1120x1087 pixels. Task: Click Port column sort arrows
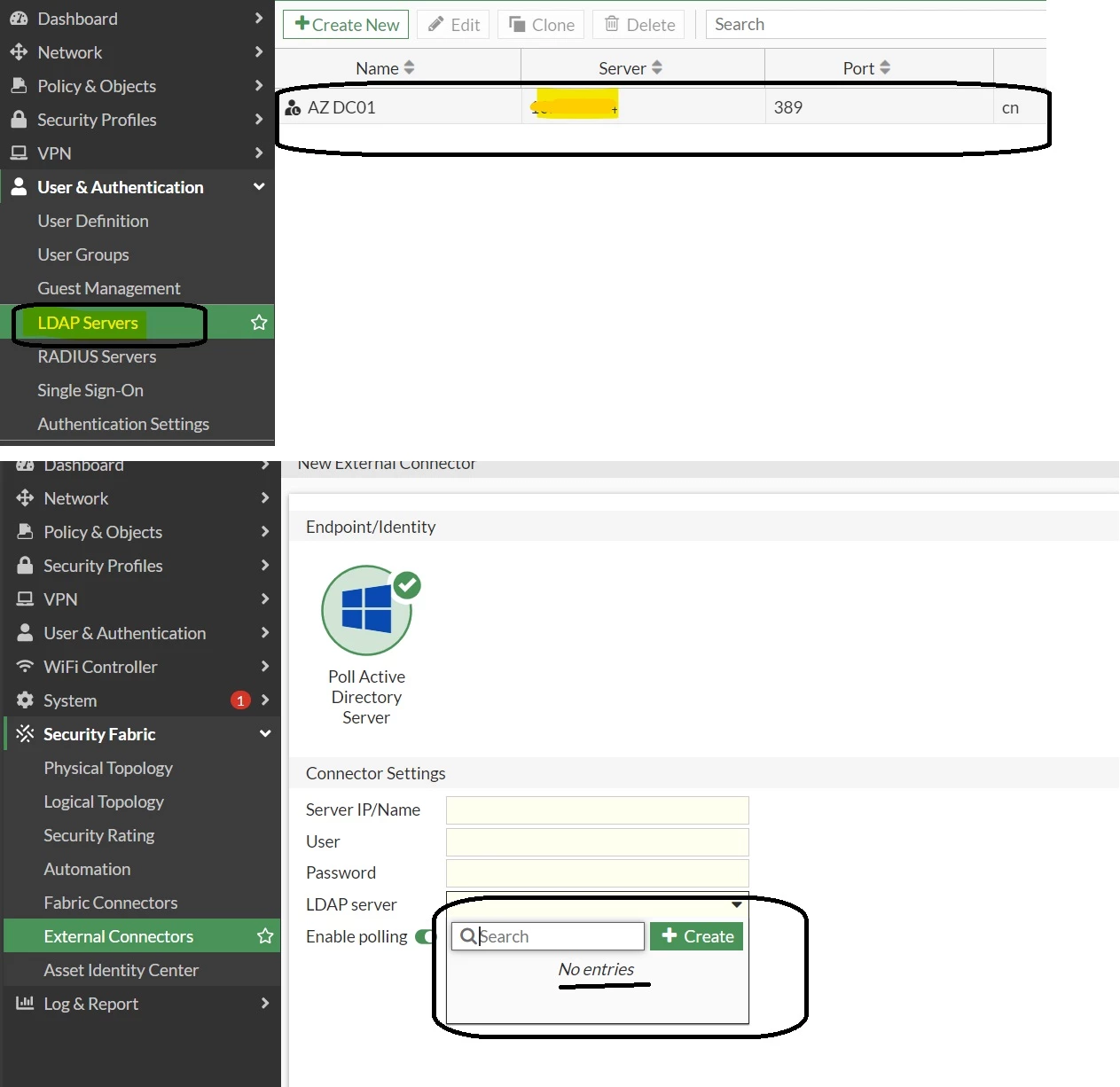885,67
